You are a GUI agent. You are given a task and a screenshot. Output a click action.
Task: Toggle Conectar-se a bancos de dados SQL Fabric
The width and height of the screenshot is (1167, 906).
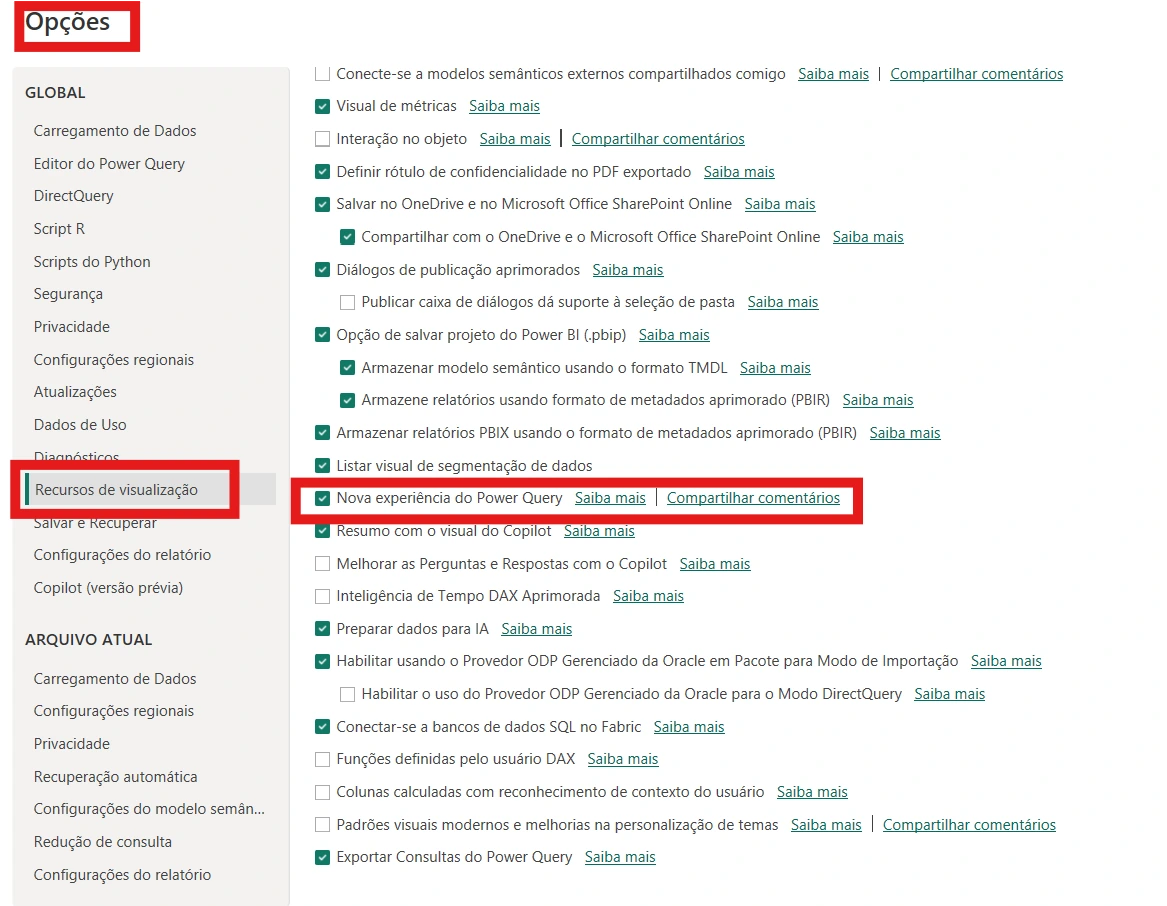[322, 727]
